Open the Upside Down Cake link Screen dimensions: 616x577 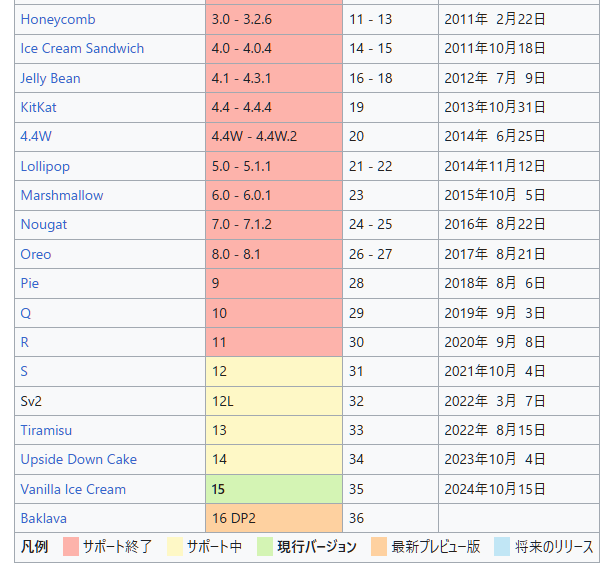click(x=79, y=459)
